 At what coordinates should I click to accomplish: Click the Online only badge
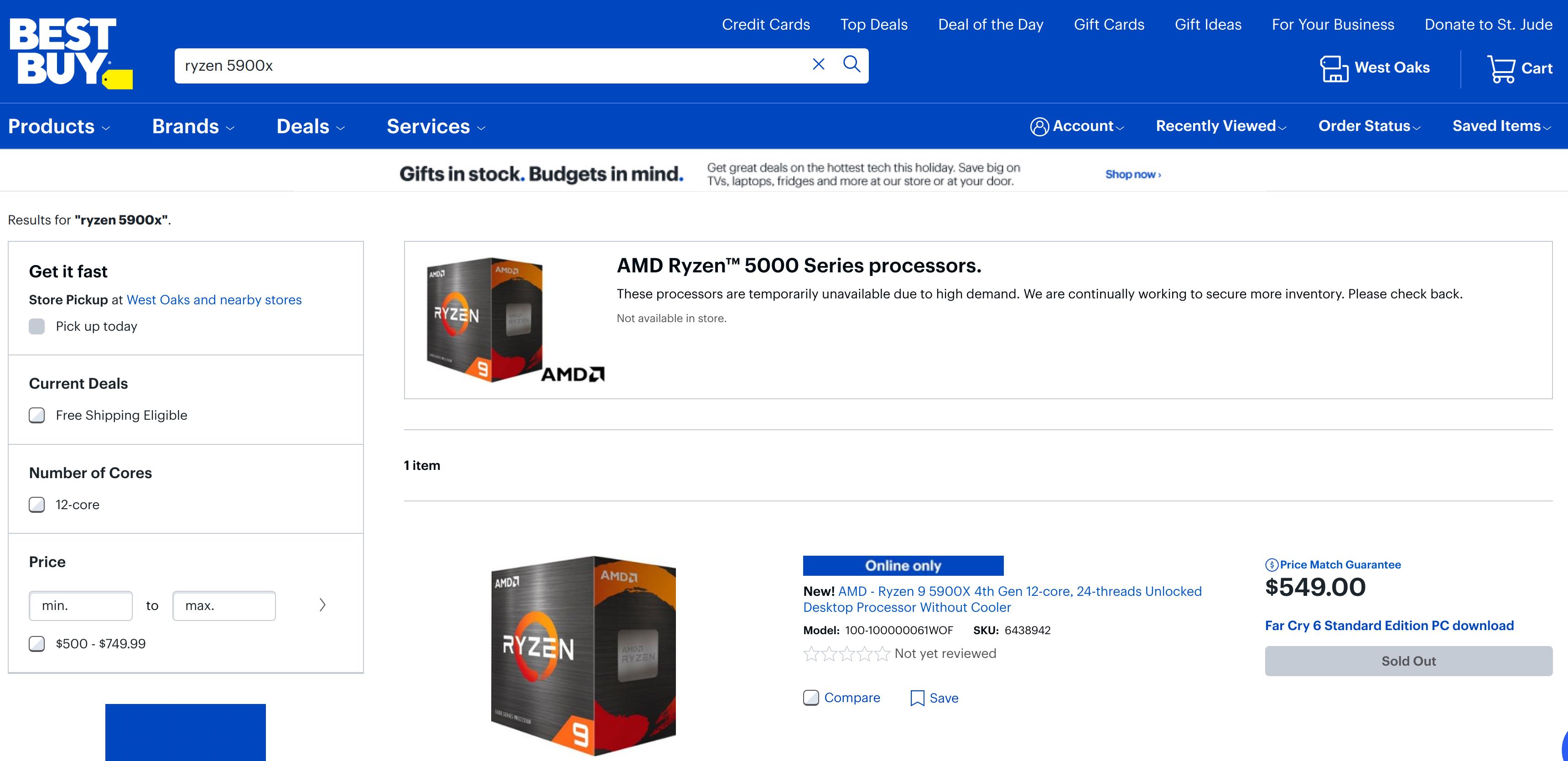[x=903, y=566]
